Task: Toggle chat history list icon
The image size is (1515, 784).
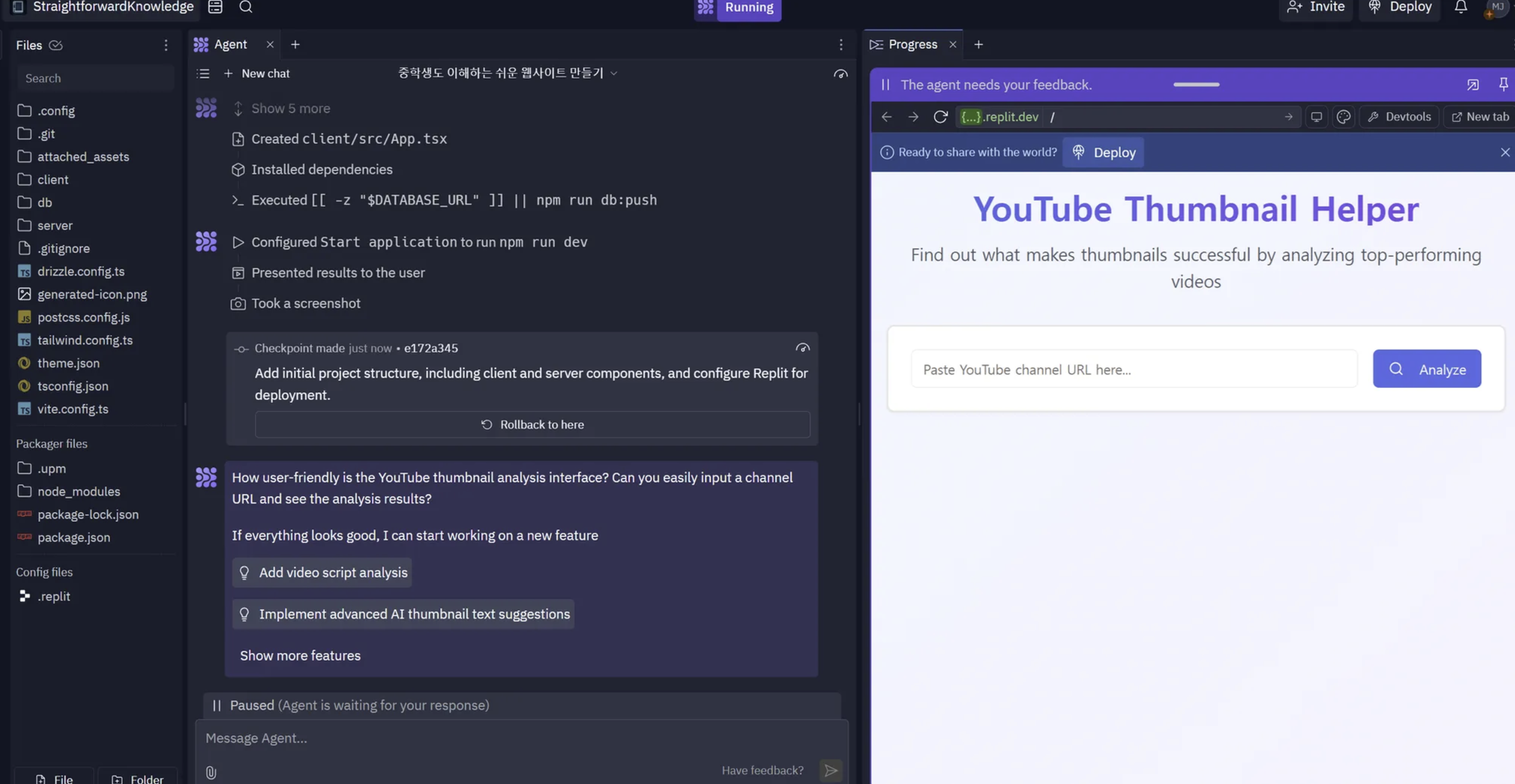Action: coord(203,73)
